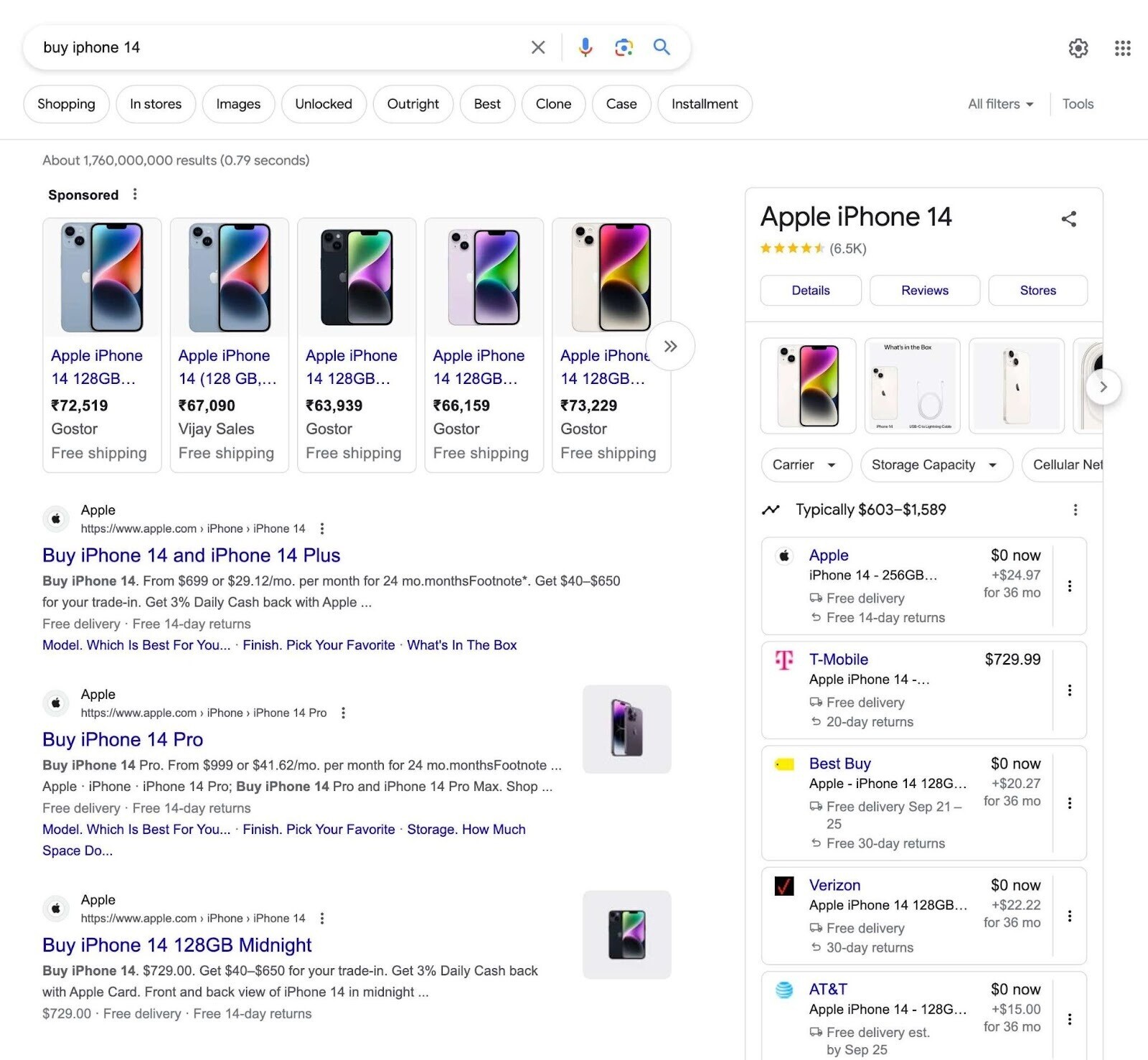Select the Clone filter chip
The image size is (1148, 1060).
[553, 104]
